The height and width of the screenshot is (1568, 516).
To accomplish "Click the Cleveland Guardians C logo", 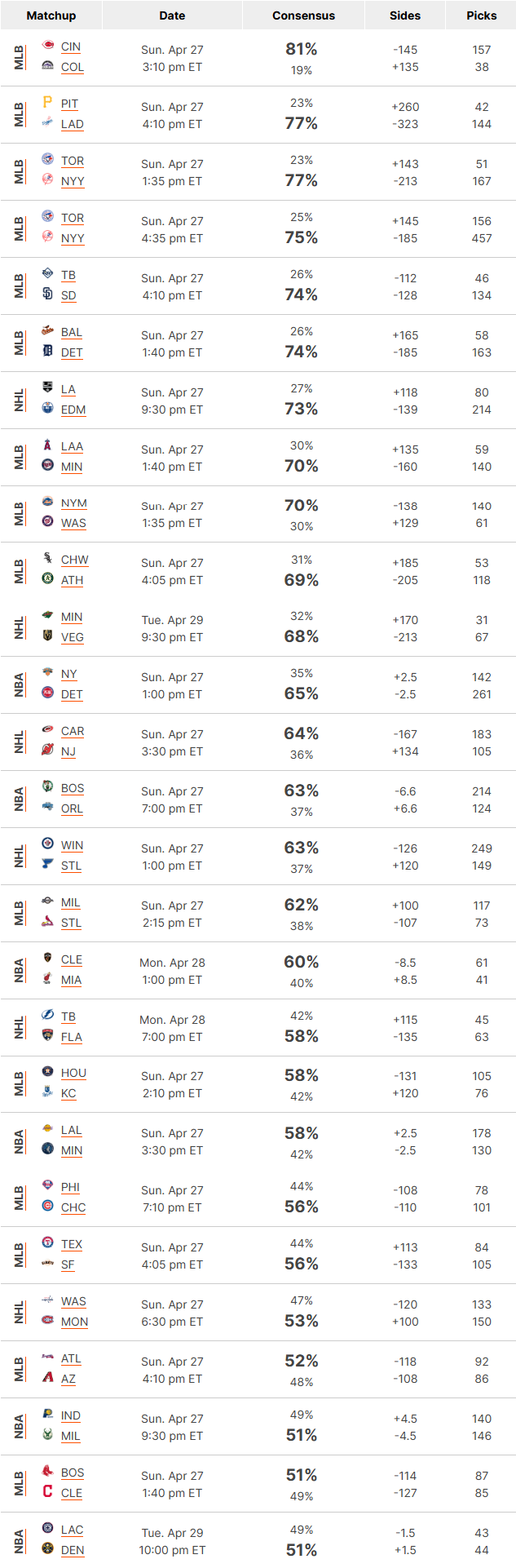I will (47, 1491).
